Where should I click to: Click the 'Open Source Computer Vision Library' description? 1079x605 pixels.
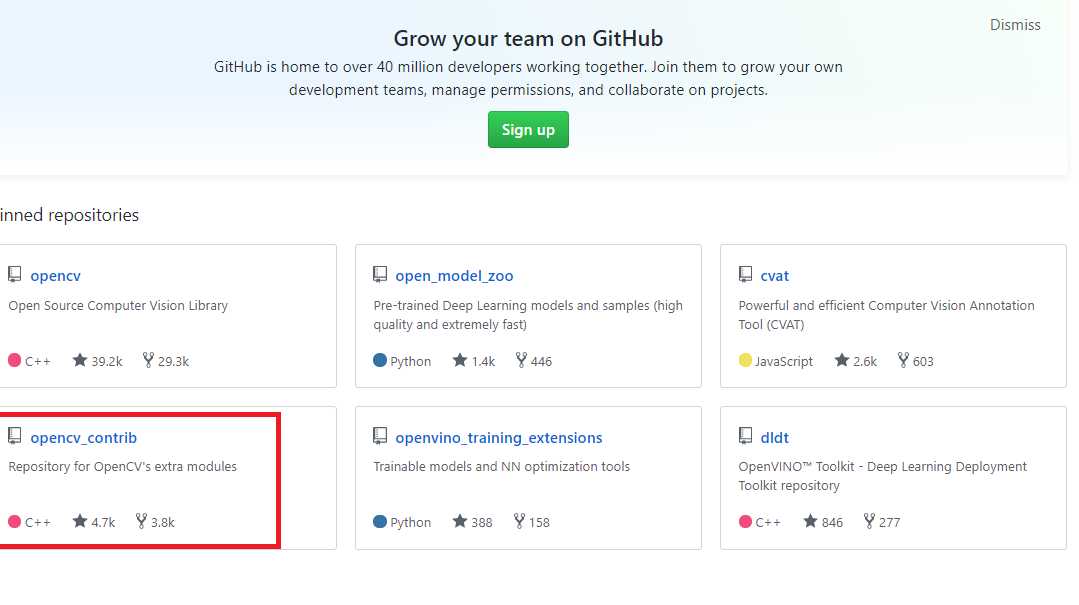(x=118, y=306)
